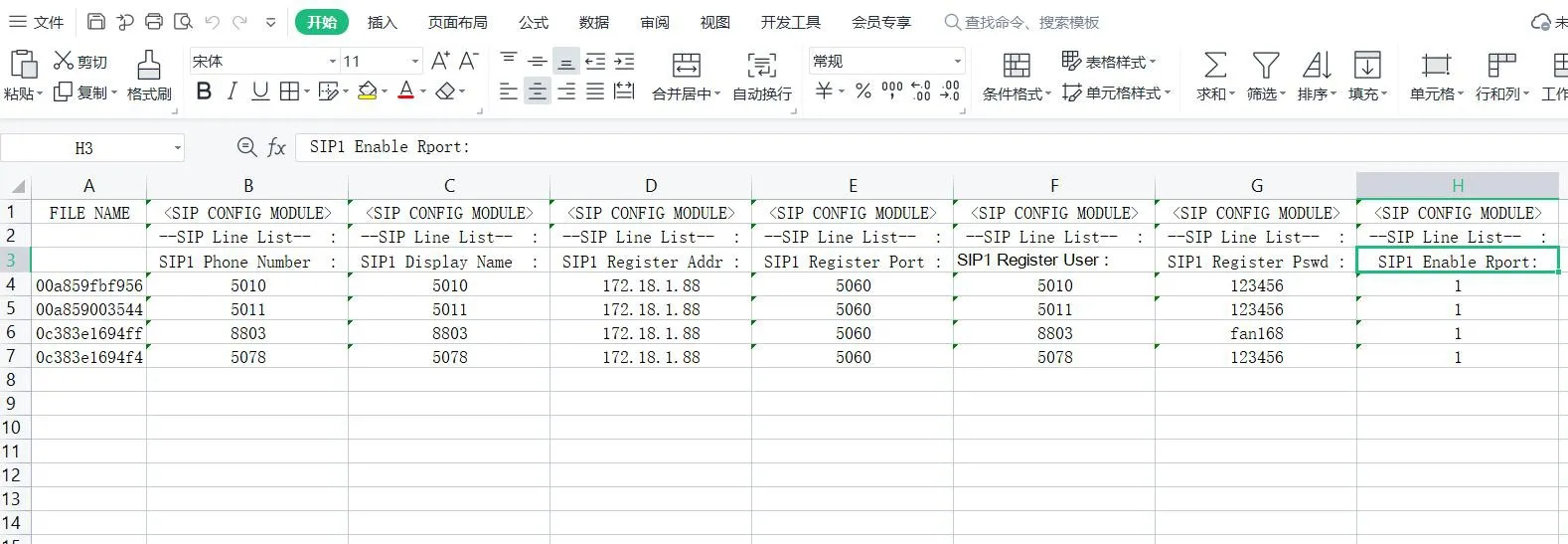Open the font name 宋体 dropdown
Screen dimensions: 1568x544
[333, 62]
